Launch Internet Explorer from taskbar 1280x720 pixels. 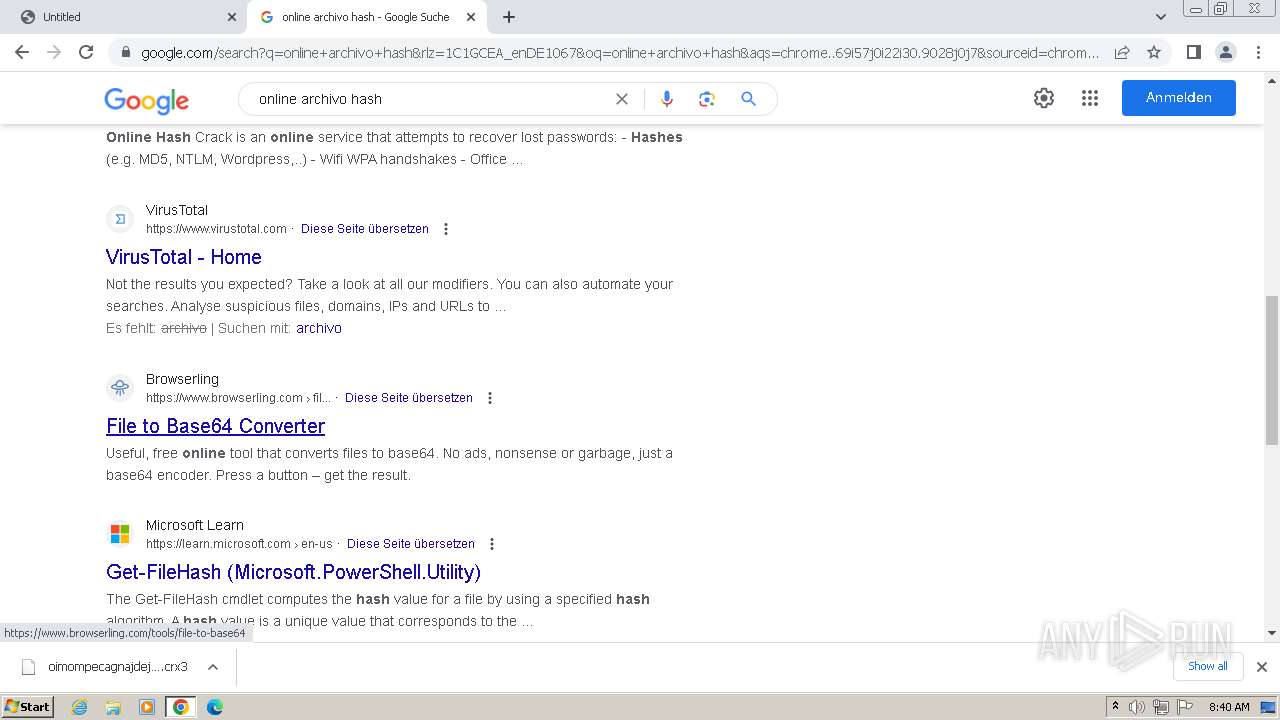79,707
